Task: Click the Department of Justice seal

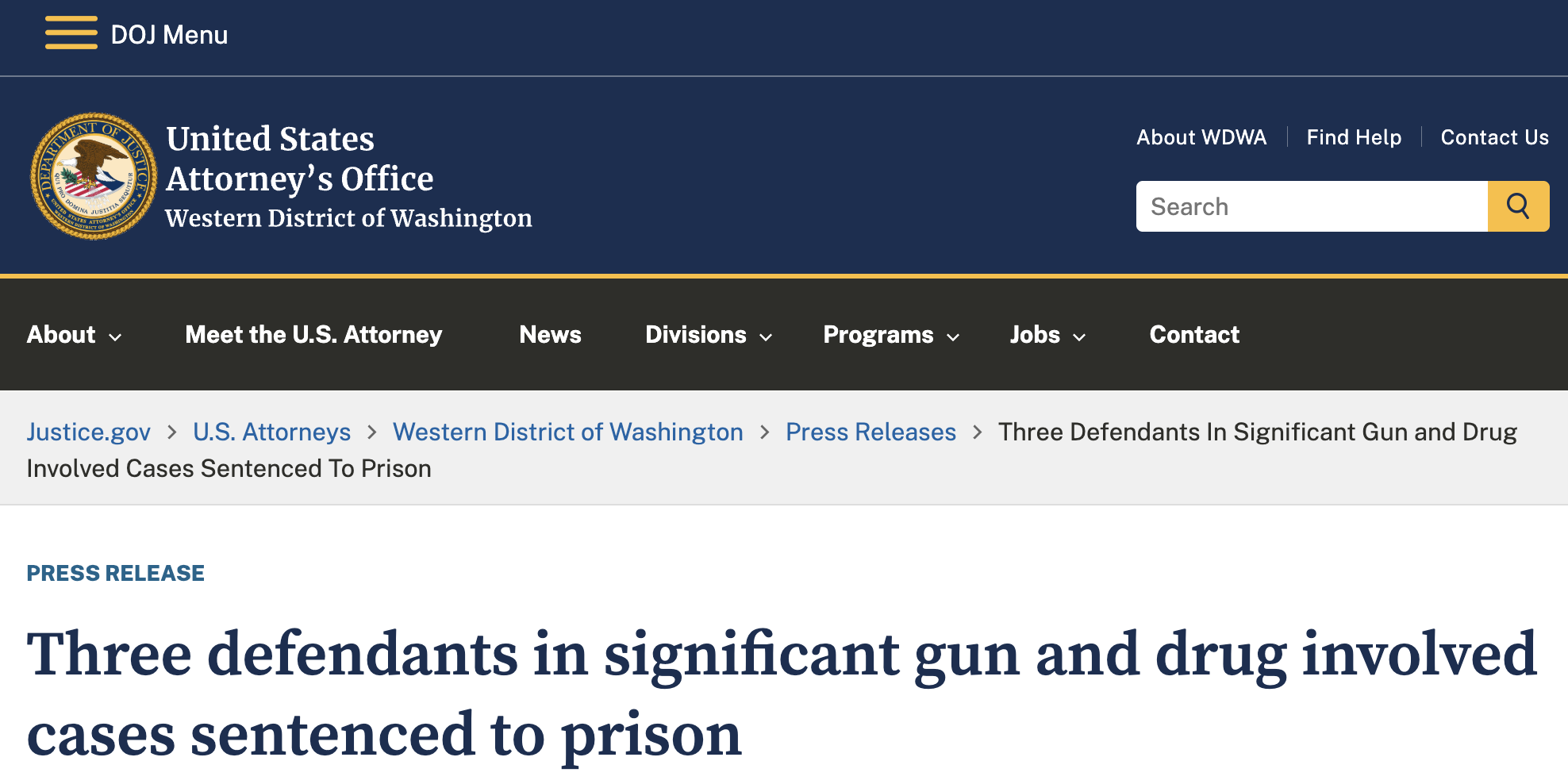Action: tap(94, 176)
